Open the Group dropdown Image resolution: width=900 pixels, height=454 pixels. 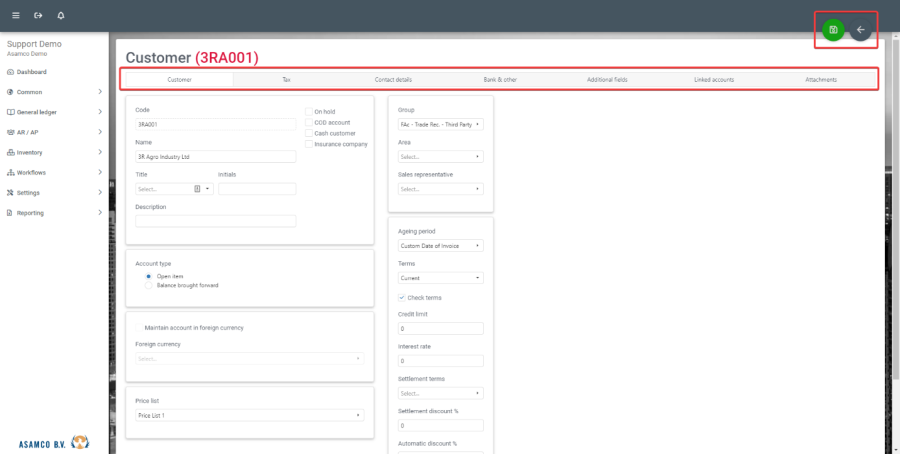(441, 125)
